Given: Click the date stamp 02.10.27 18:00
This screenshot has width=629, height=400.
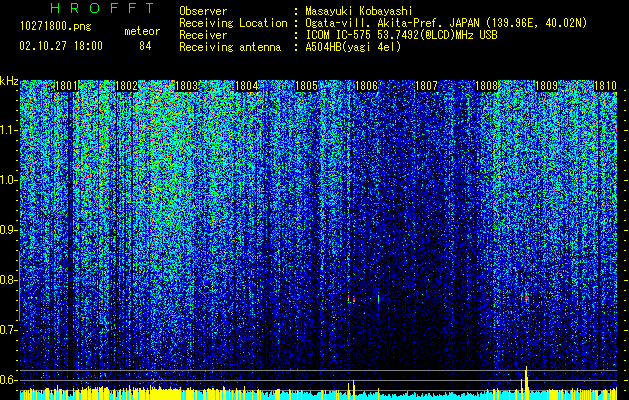Looking at the screenshot, I should 61,46.
